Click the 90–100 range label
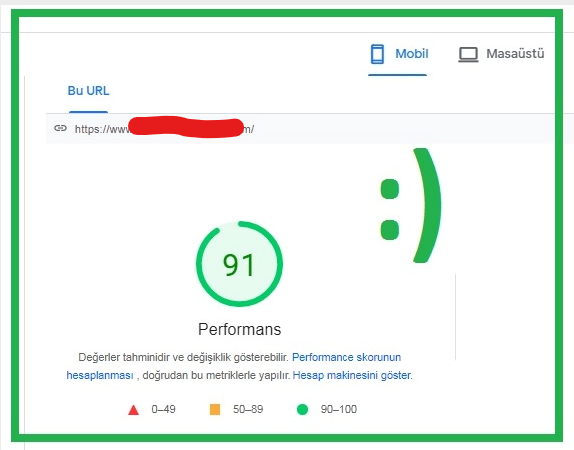The width and height of the screenshot is (574, 450). coord(339,409)
